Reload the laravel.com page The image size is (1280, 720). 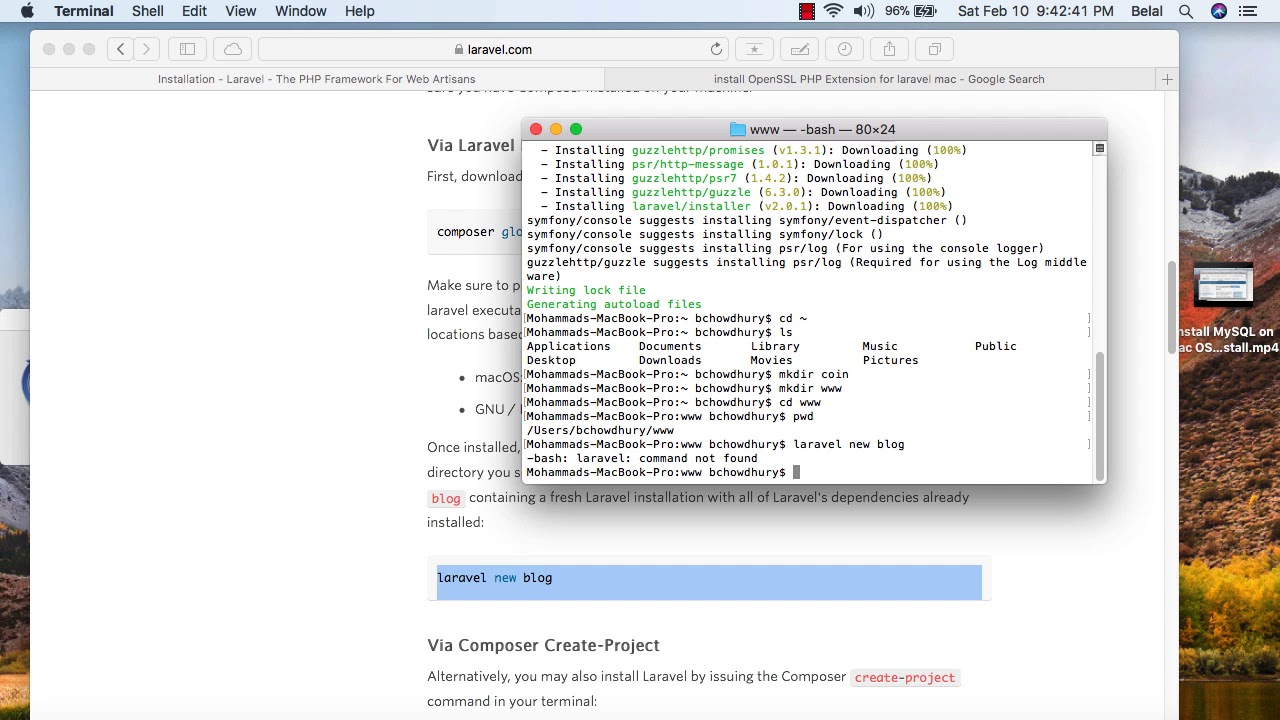pyautogui.click(x=716, y=49)
